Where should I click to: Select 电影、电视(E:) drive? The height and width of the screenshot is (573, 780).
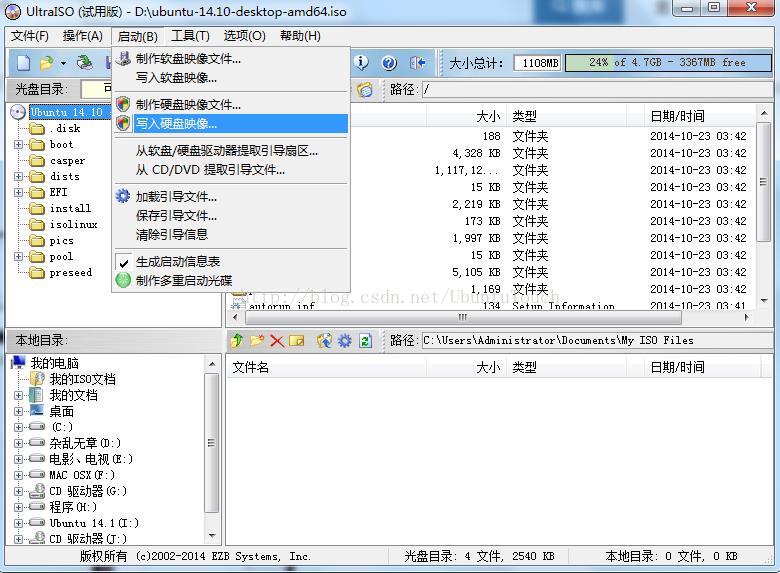pos(91,459)
